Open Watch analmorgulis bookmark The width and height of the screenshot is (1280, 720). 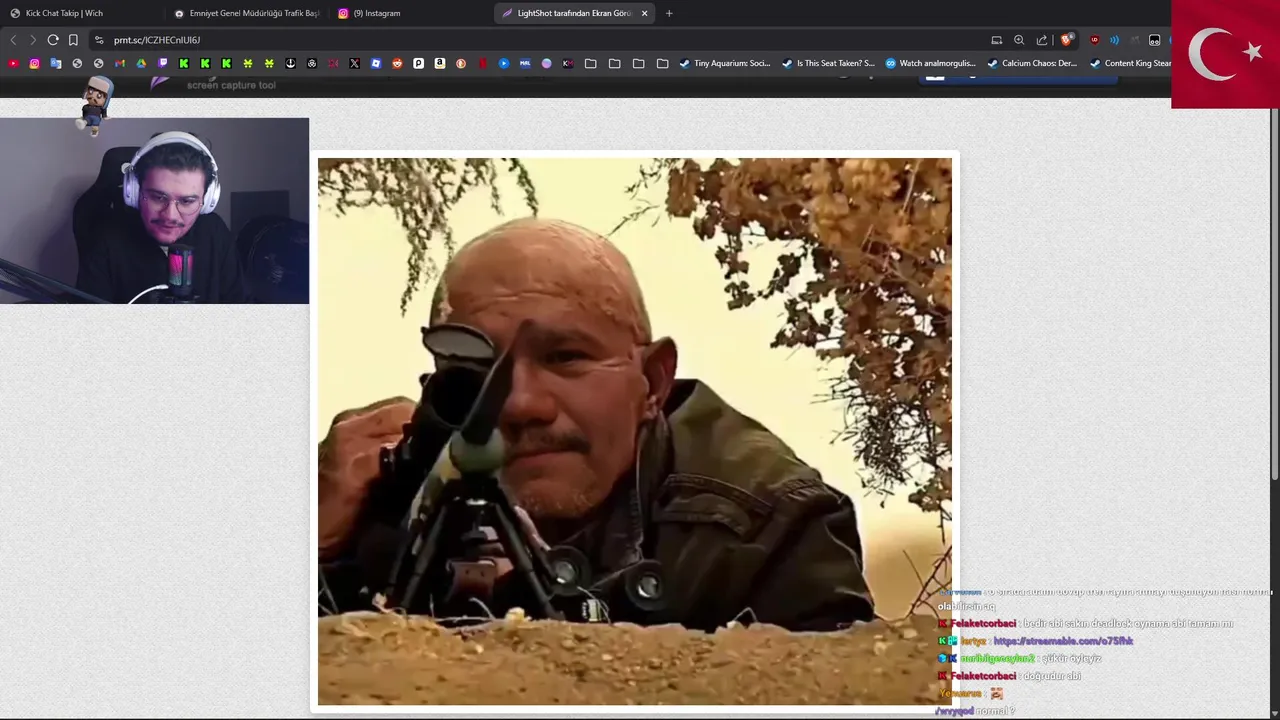[930, 63]
